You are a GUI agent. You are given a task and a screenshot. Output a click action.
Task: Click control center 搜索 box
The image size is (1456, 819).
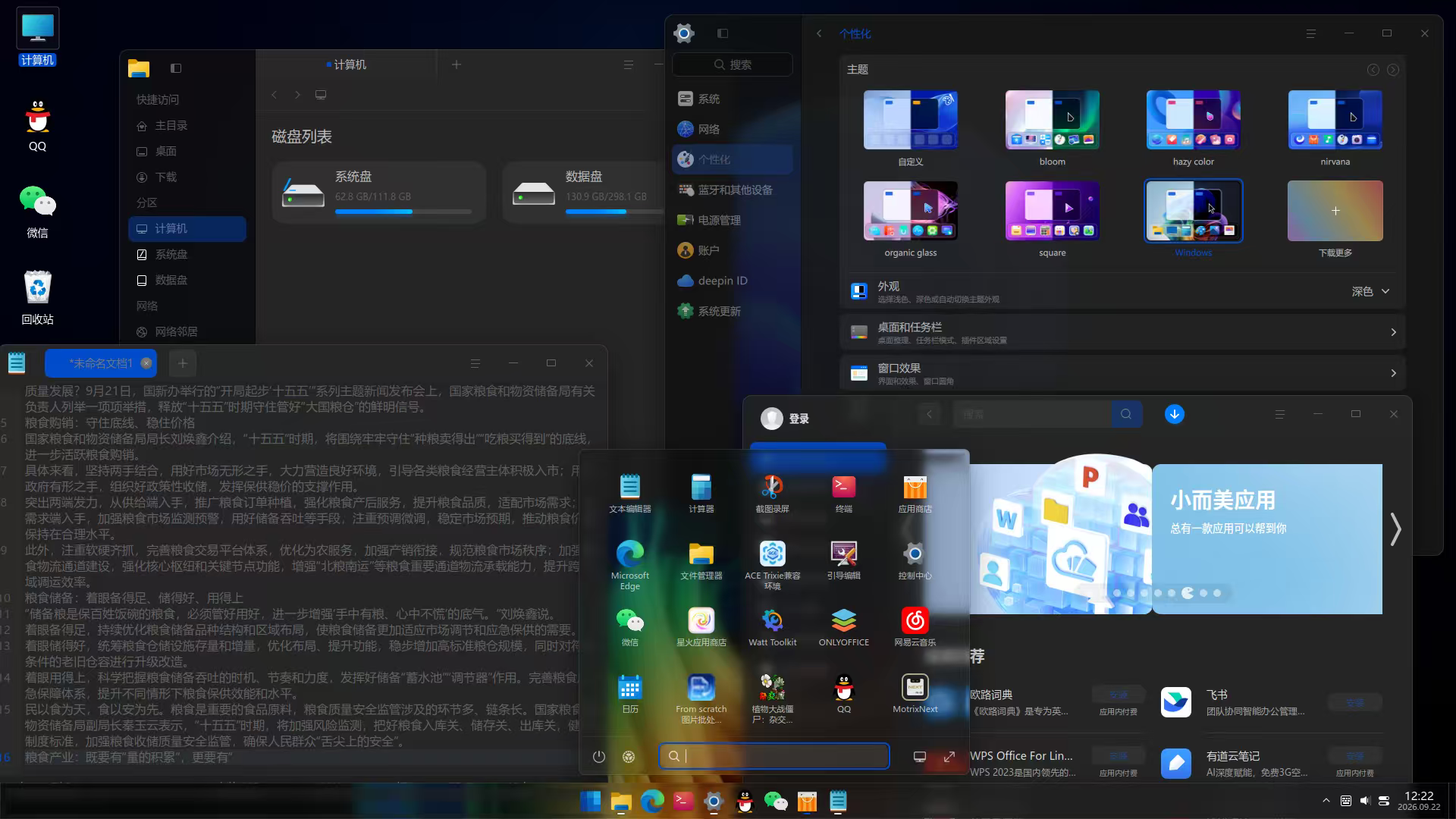point(733,64)
